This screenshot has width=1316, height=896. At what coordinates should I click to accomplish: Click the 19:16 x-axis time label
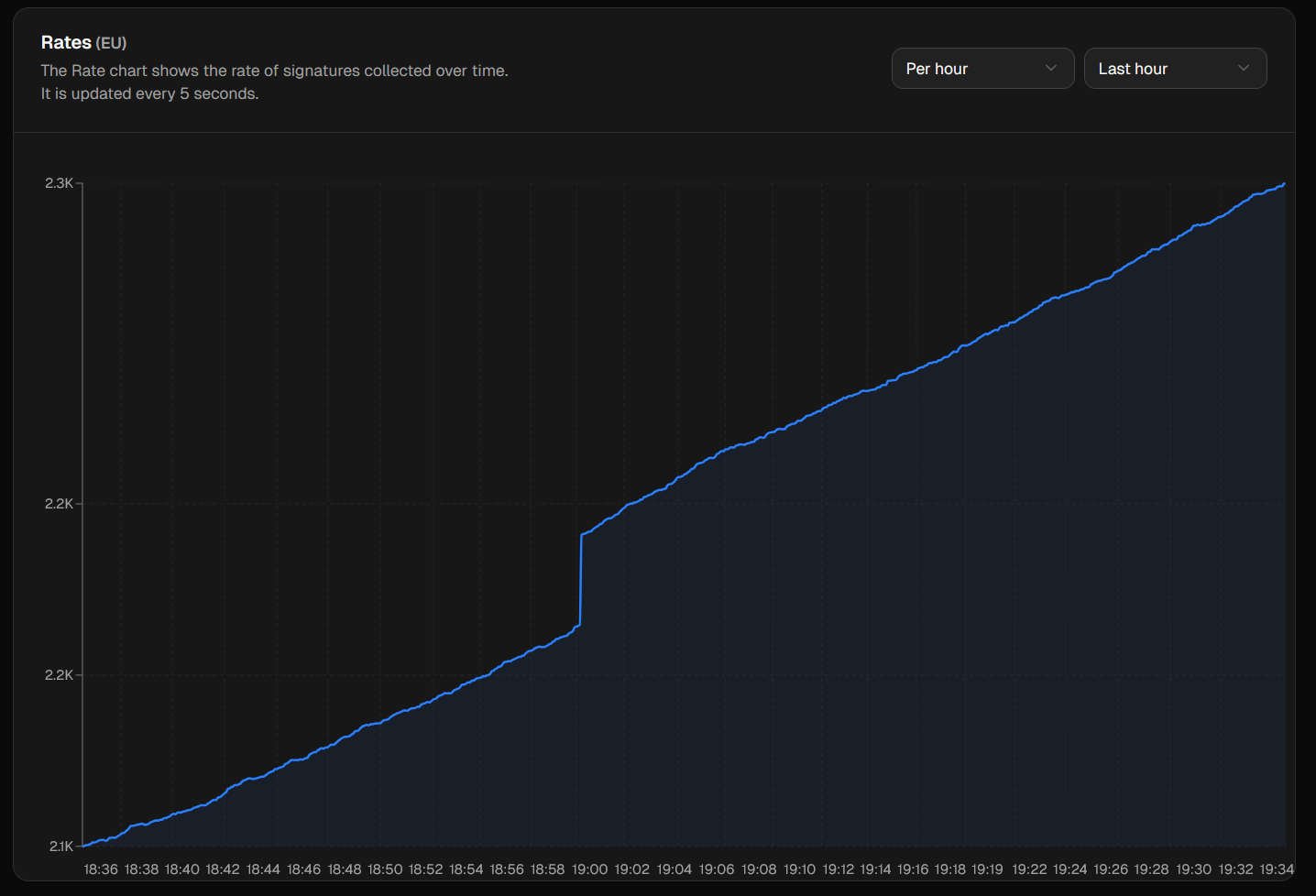click(913, 869)
